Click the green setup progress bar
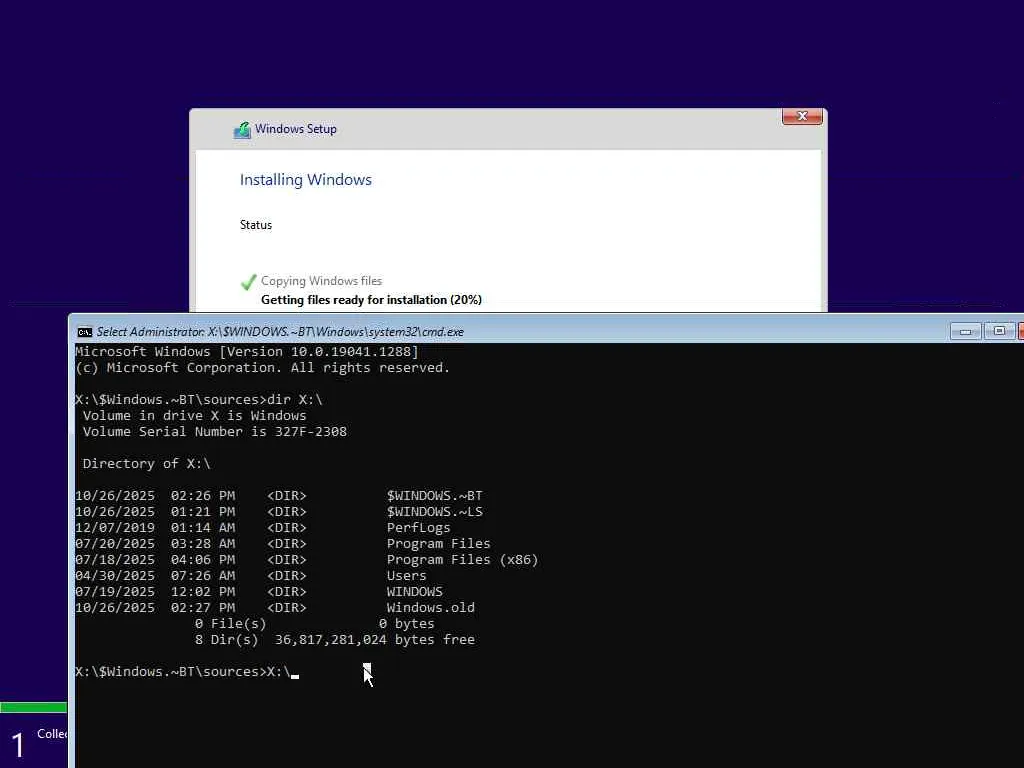Screen dimensions: 1024x768 33,707
